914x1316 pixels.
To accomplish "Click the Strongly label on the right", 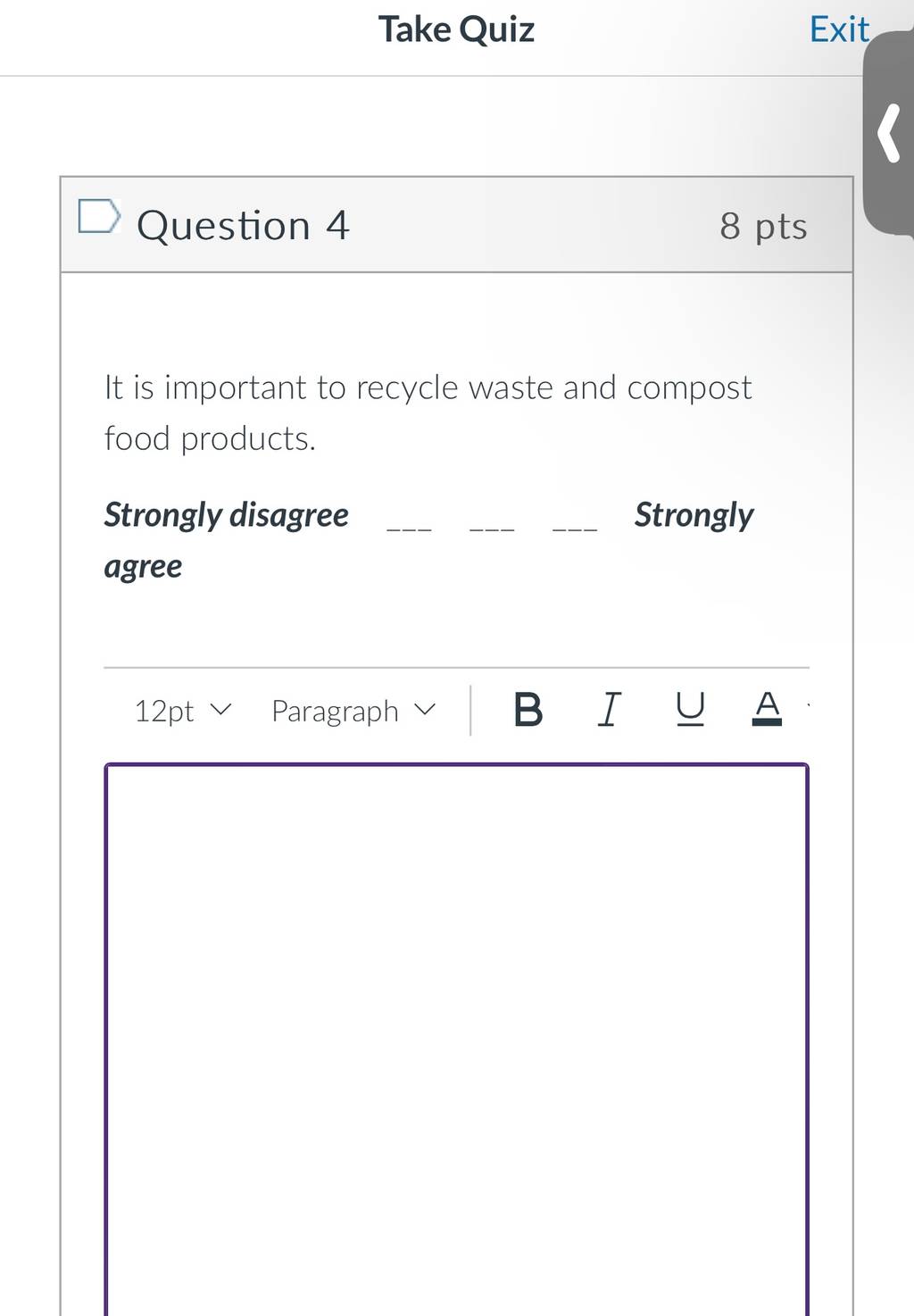I will (694, 516).
